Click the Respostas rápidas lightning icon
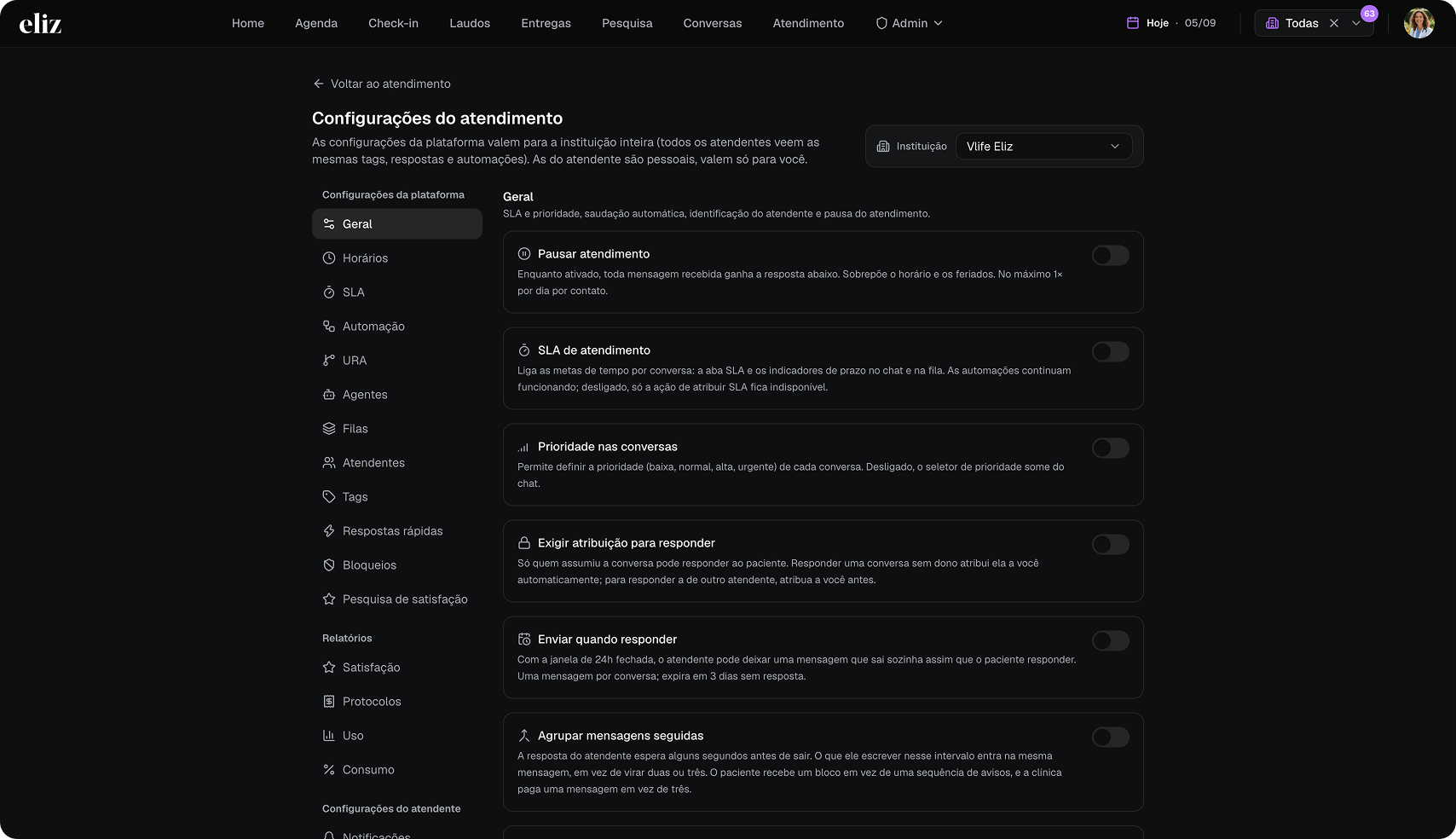 click(329, 531)
